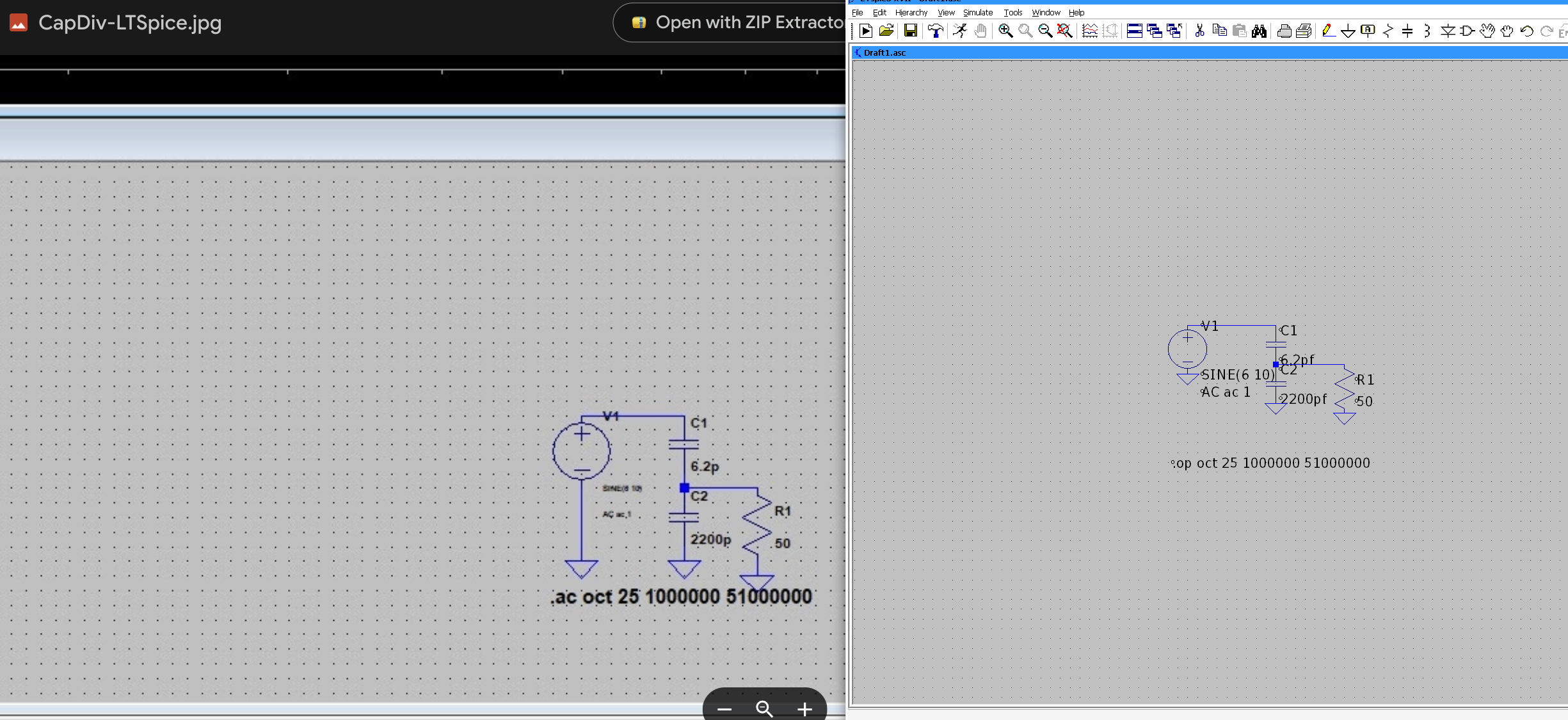
Task: Paste with the clipboard icon
Action: tap(1240, 31)
